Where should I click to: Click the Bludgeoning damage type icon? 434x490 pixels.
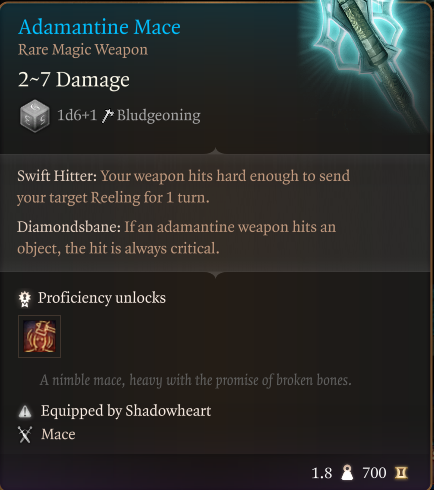click(x=108, y=116)
